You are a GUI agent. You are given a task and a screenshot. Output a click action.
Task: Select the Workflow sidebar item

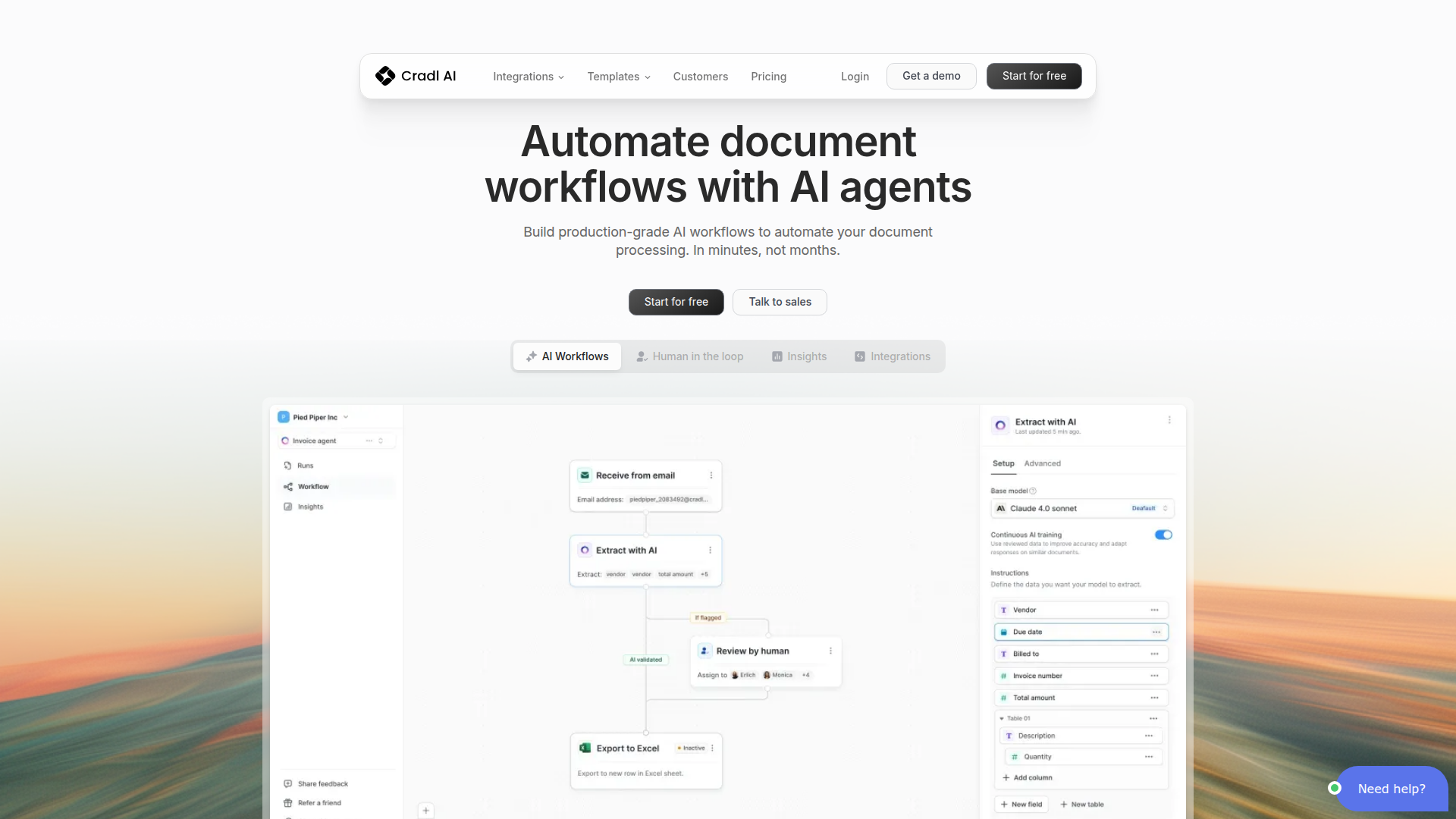[312, 487]
